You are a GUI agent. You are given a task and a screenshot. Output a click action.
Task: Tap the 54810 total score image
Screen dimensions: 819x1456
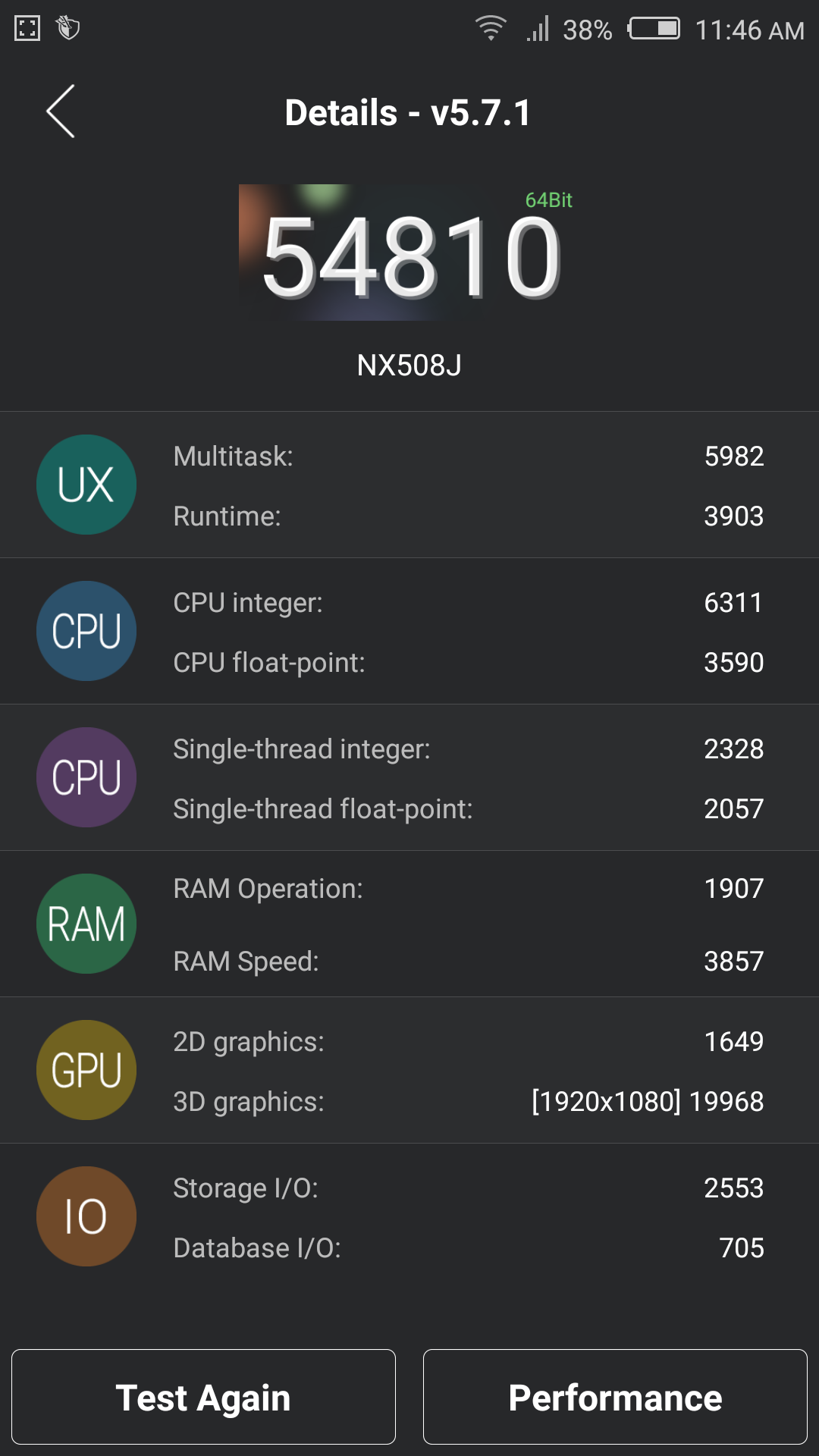409,254
